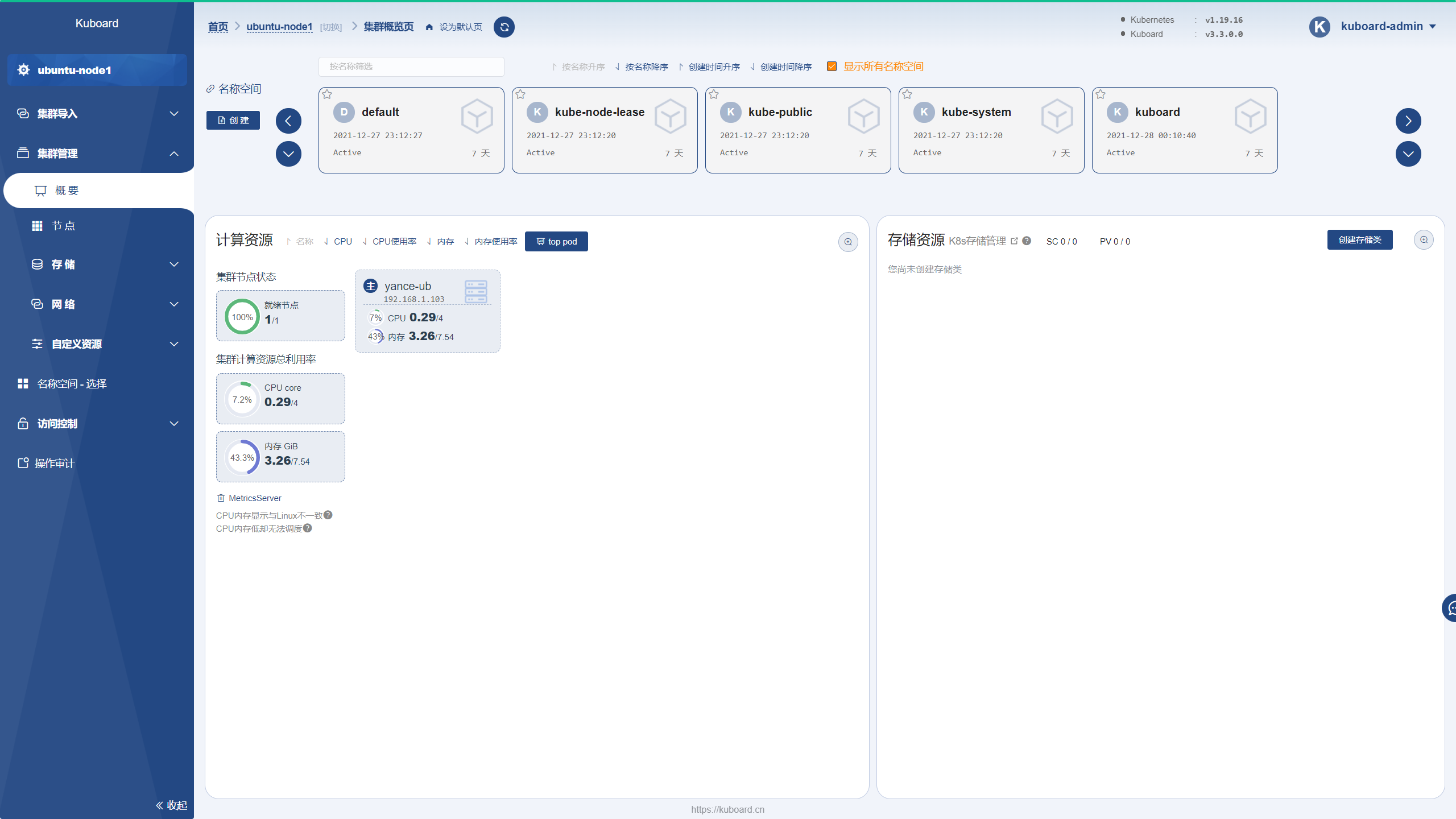
Task: Click zoom icon in 计算资源 panel
Action: pyautogui.click(x=848, y=242)
